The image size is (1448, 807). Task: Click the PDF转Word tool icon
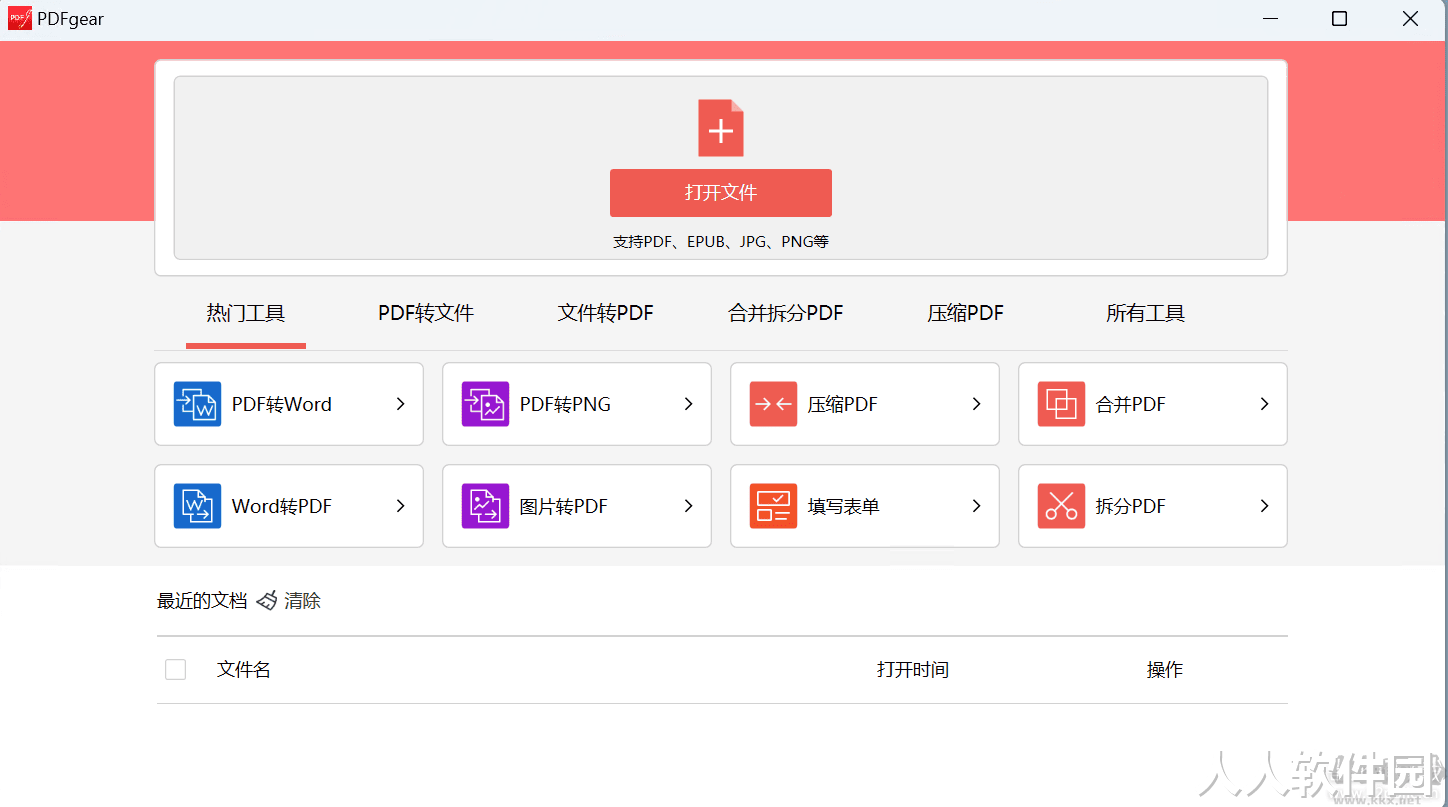click(197, 404)
